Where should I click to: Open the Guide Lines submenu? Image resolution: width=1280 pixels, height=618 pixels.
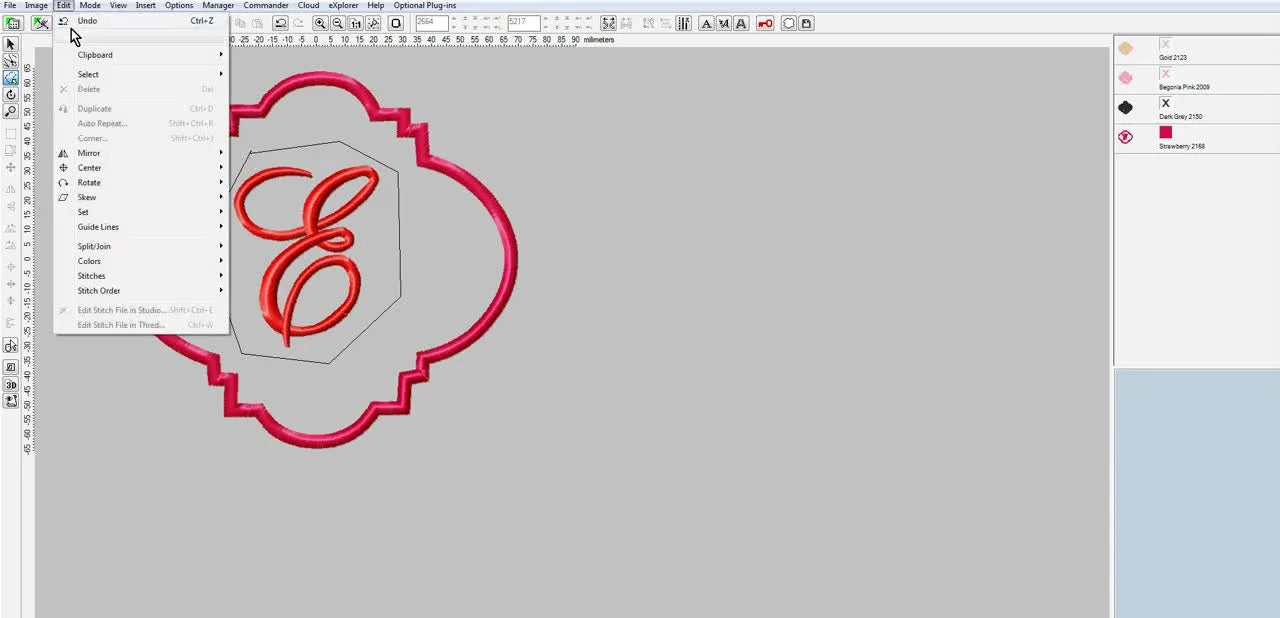pyautogui.click(x=140, y=227)
